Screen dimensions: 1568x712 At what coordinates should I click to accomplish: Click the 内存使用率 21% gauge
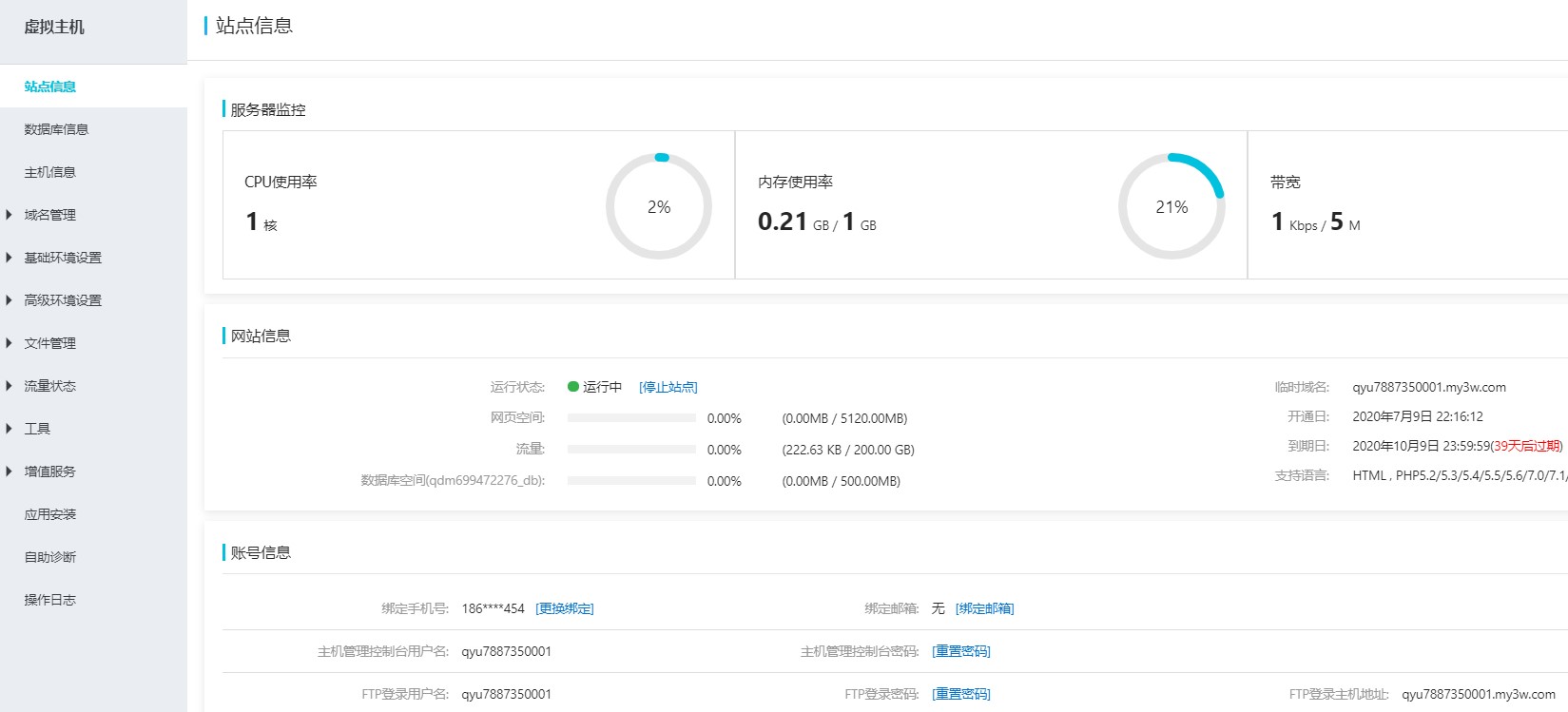pos(1171,206)
